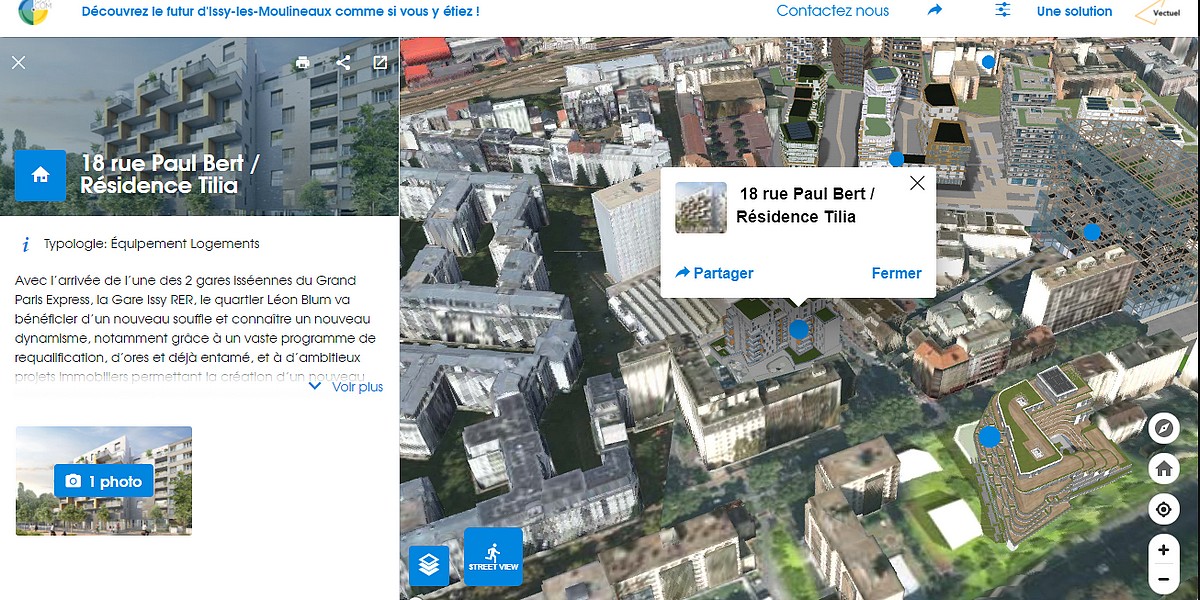Close the popup with X icon
Image resolution: width=1200 pixels, height=600 pixels.
[917, 183]
